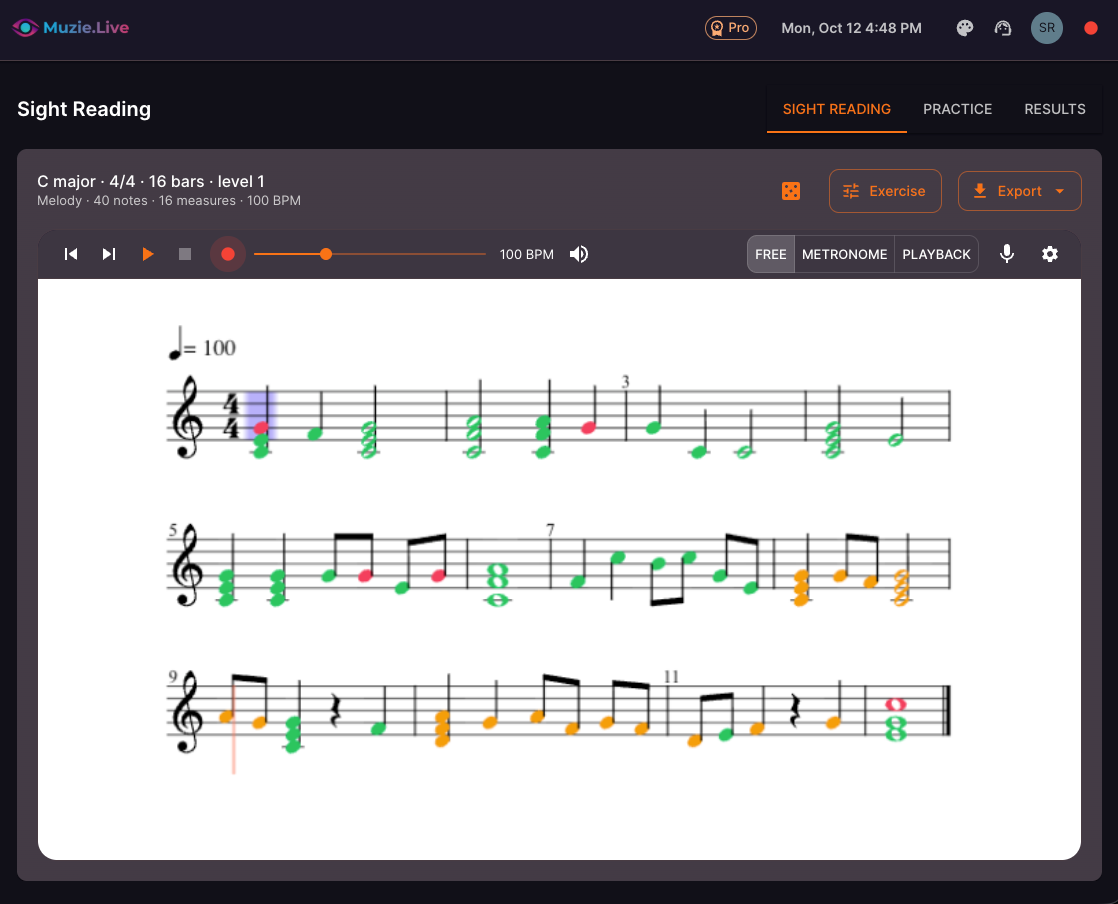
Task: Switch to the Sight Reading tab
Action: click(x=836, y=109)
